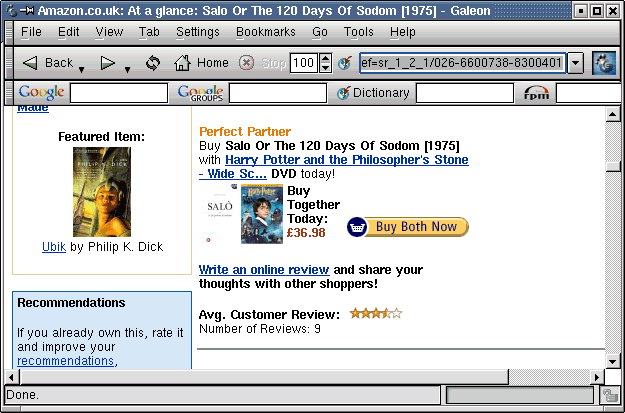
Task: Click the Galeon spinner logo icon
Action: pyautogui.click(x=604, y=63)
